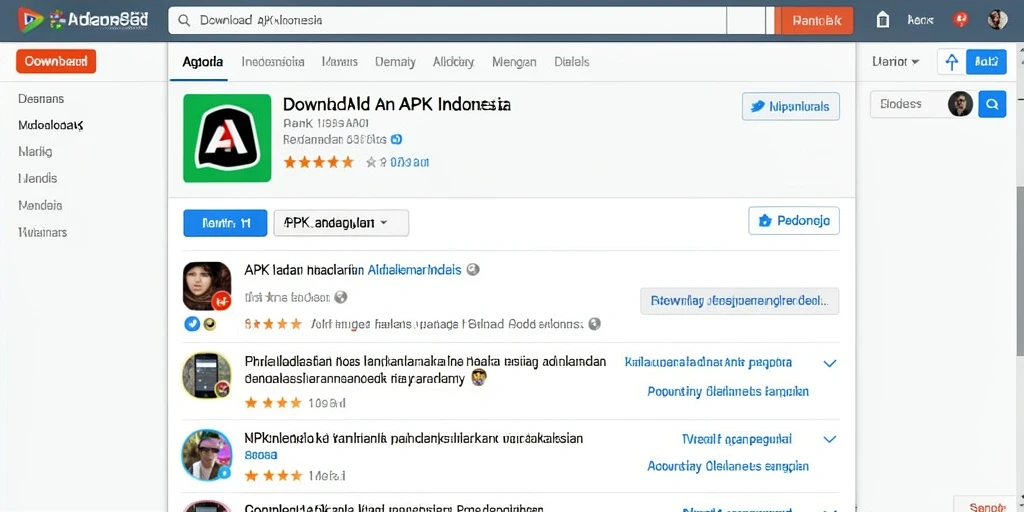
Task: Click the emoji icon after 'riay aradamy'
Action: click(478, 377)
